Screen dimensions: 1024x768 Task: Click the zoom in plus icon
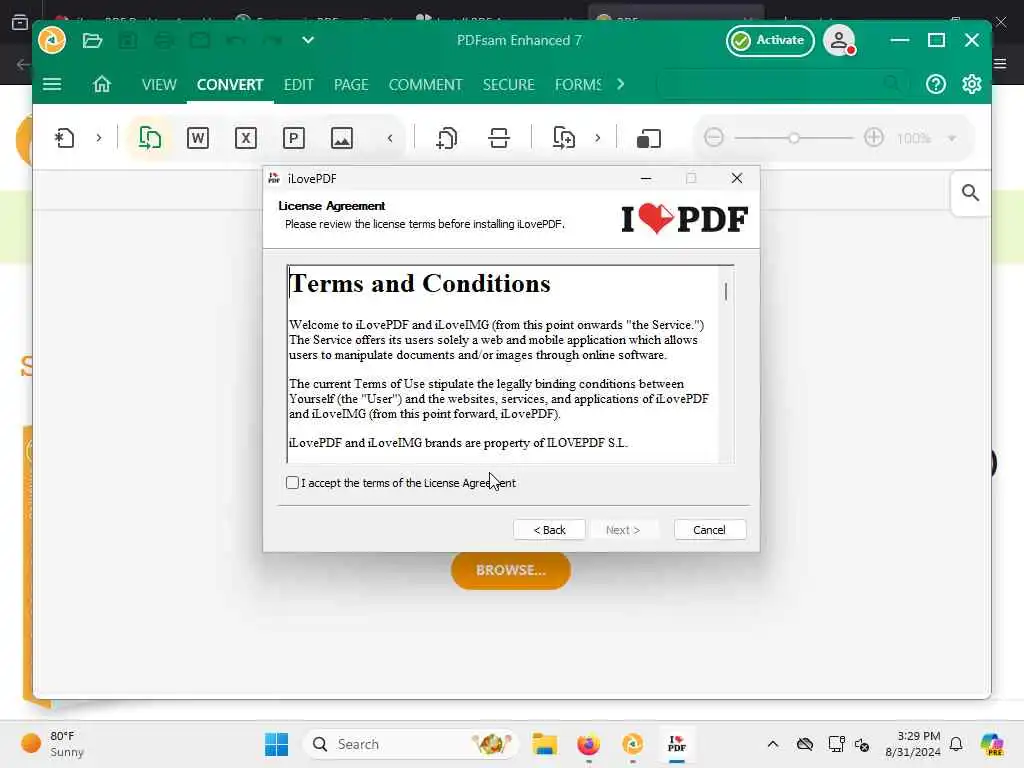click(x=874, y=138)
